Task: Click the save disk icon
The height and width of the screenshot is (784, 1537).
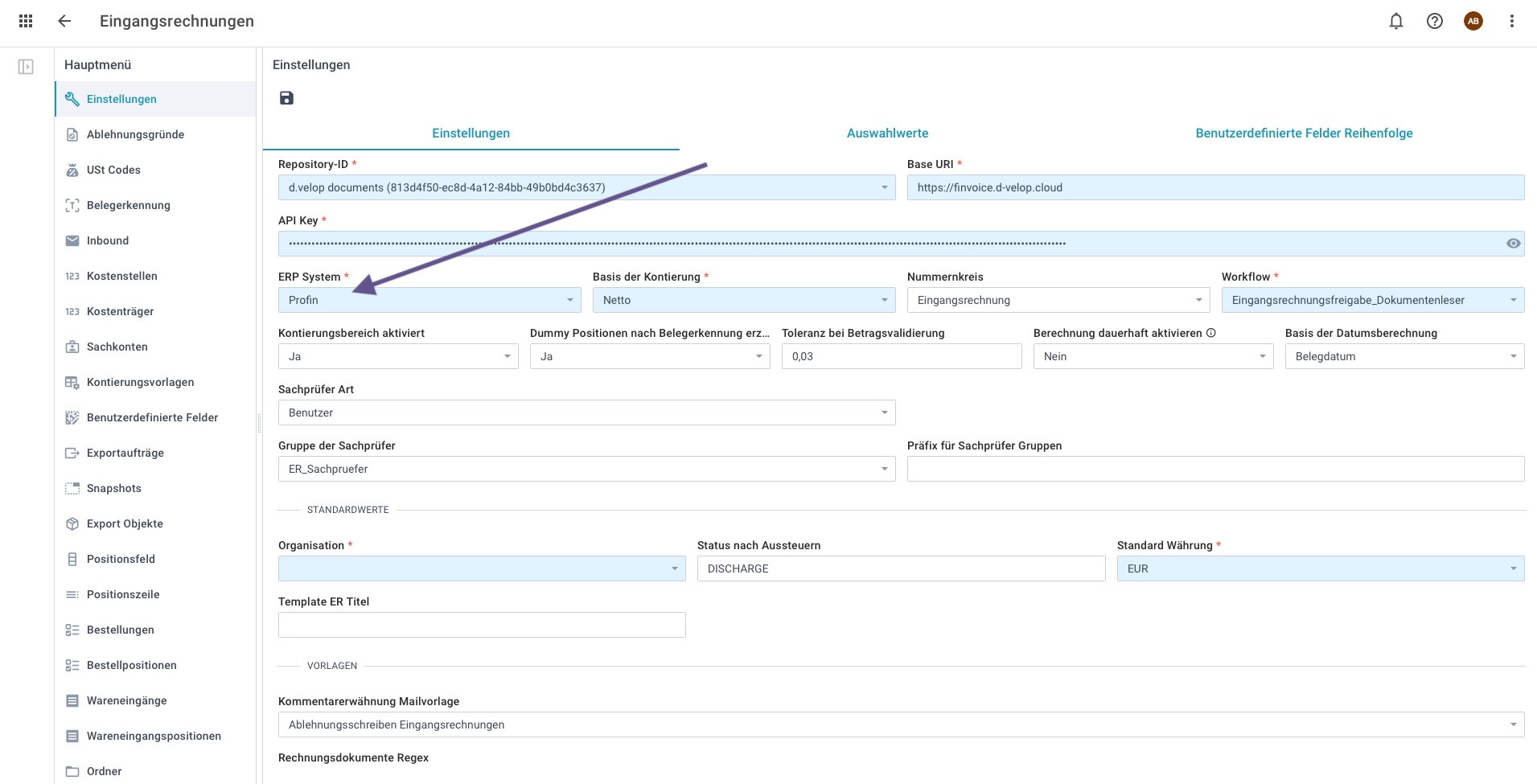Action: coord(286,98)
